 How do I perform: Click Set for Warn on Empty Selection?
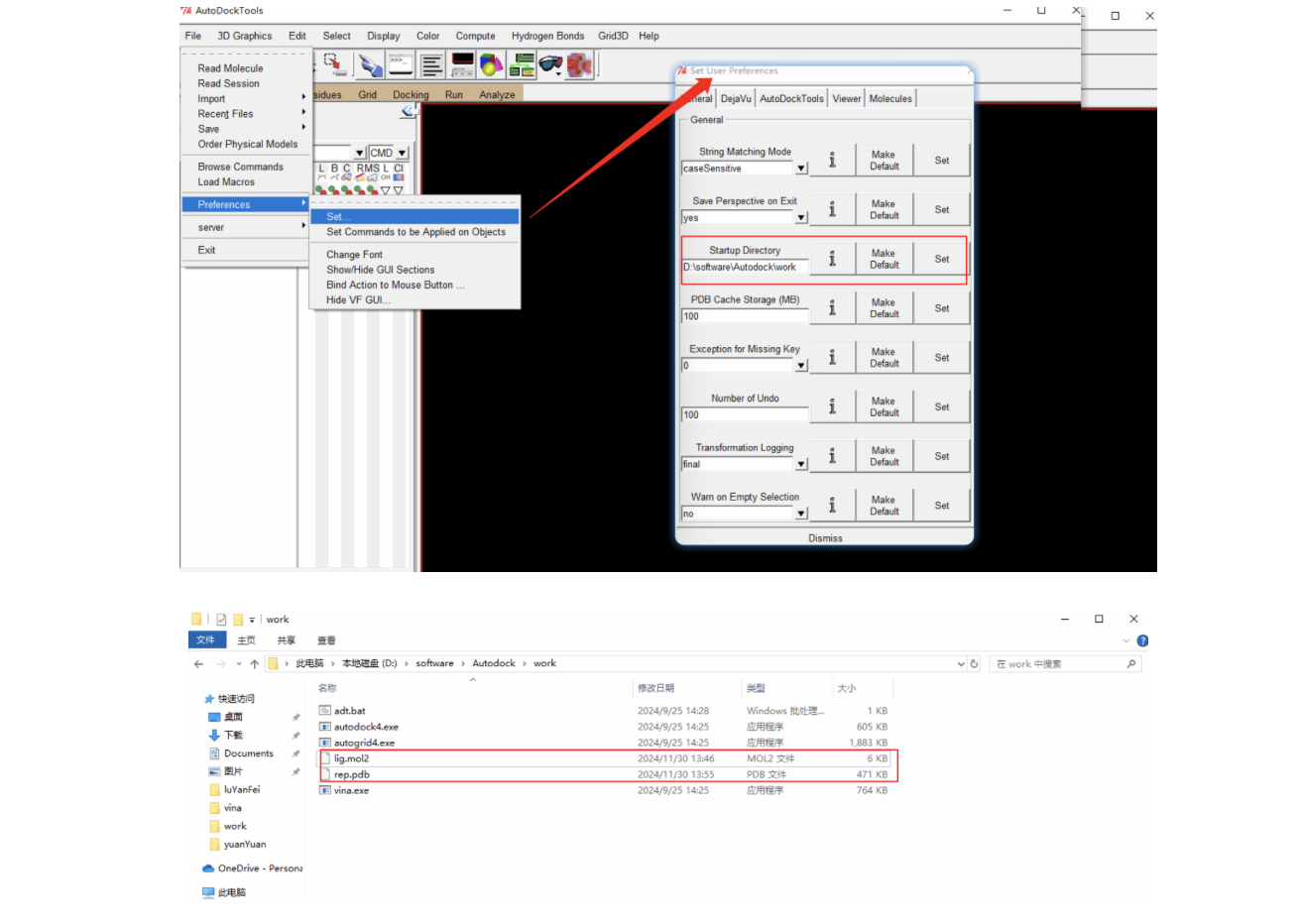coord(942,506)
